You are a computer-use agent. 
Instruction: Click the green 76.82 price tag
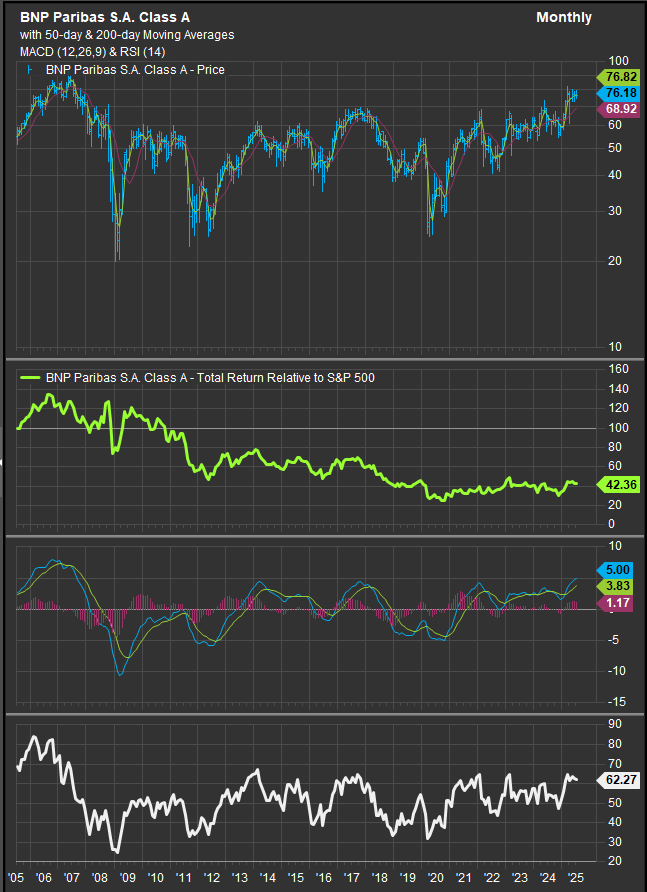point(617,76)
